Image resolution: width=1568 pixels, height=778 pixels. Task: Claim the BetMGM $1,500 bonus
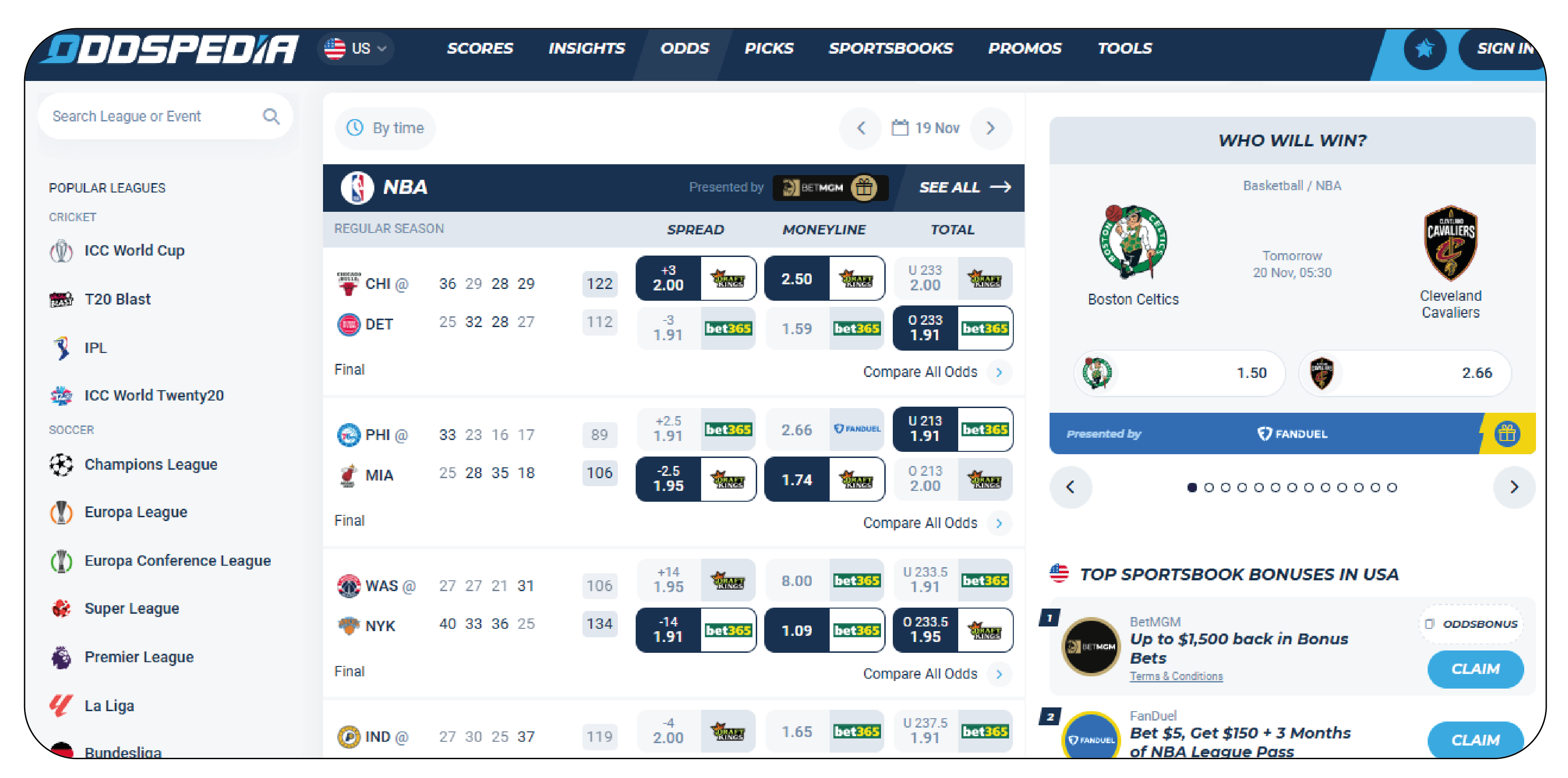click(x=1476, y=669)
